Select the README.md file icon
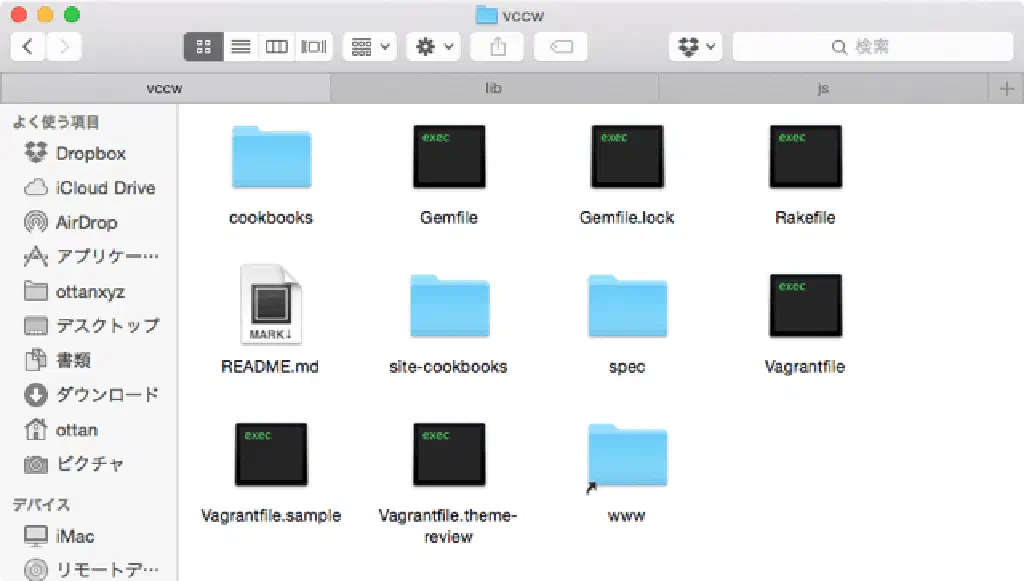Viewport: 1024px width, 581px height. tap(271, 306)
